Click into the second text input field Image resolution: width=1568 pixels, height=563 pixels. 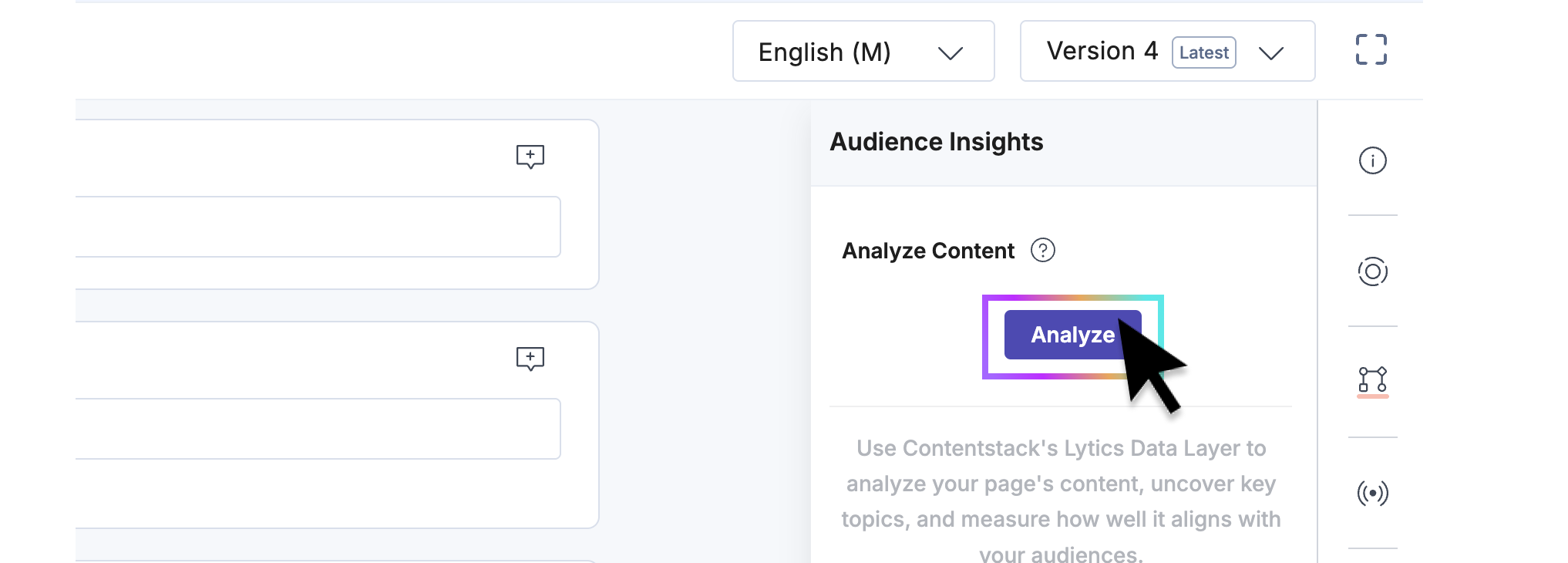pos(318,429)
